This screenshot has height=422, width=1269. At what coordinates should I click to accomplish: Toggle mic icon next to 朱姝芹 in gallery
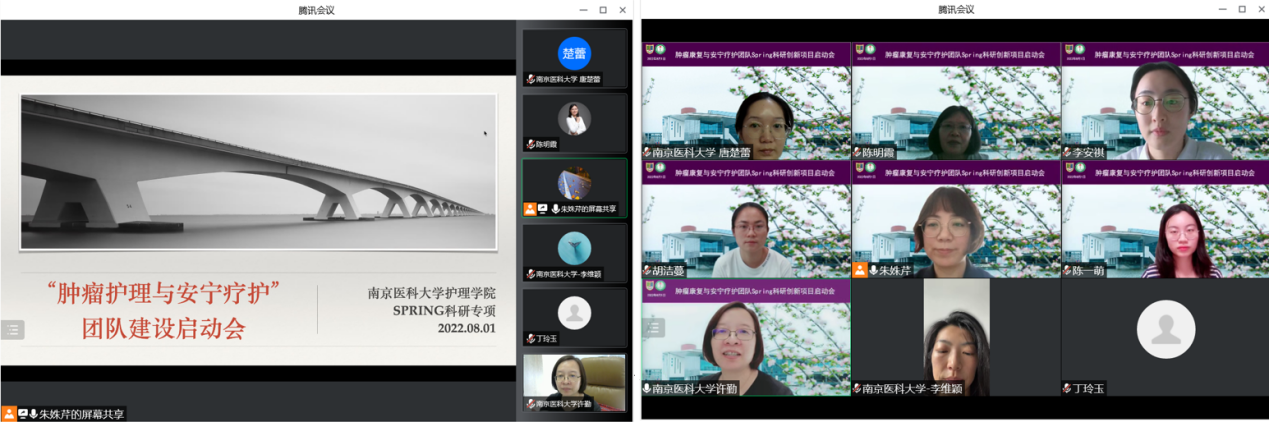[x=873, y=270]
